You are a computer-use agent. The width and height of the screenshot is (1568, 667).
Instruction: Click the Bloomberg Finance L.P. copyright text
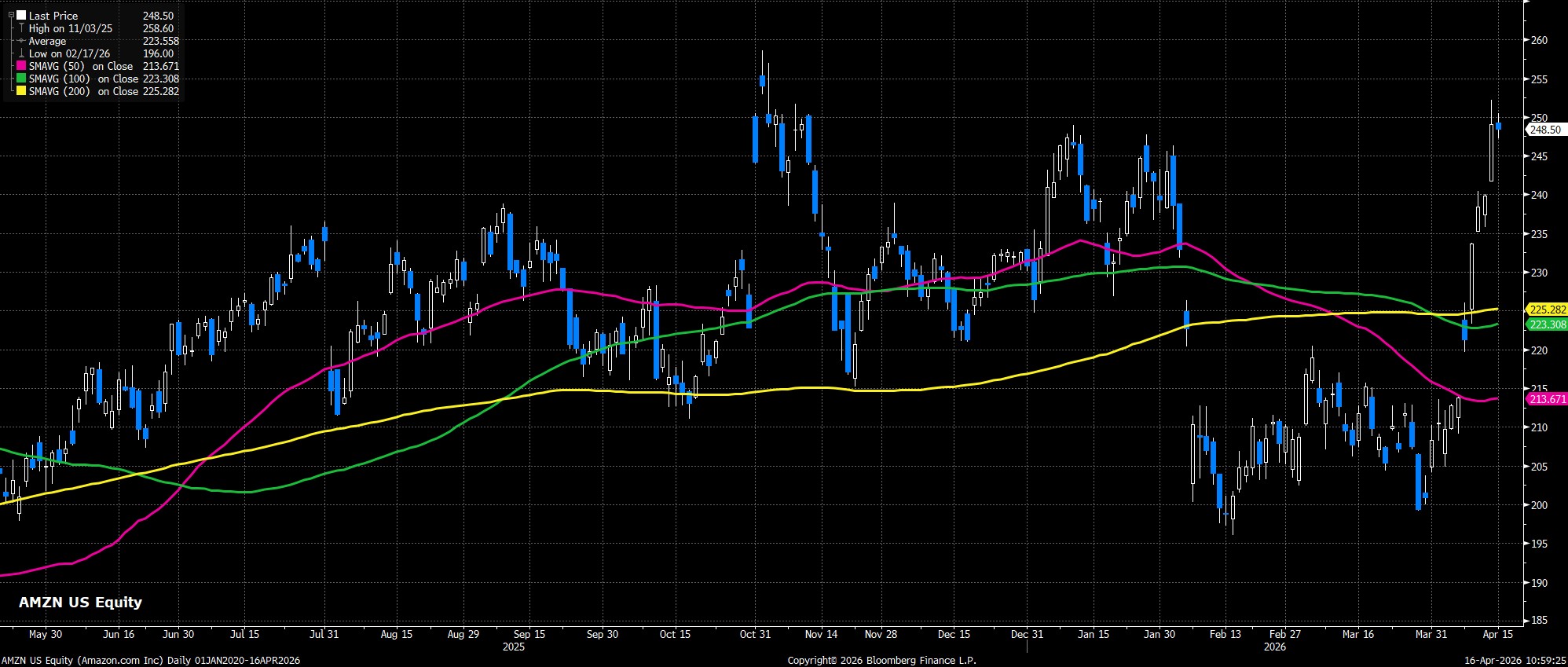[881, 661]
